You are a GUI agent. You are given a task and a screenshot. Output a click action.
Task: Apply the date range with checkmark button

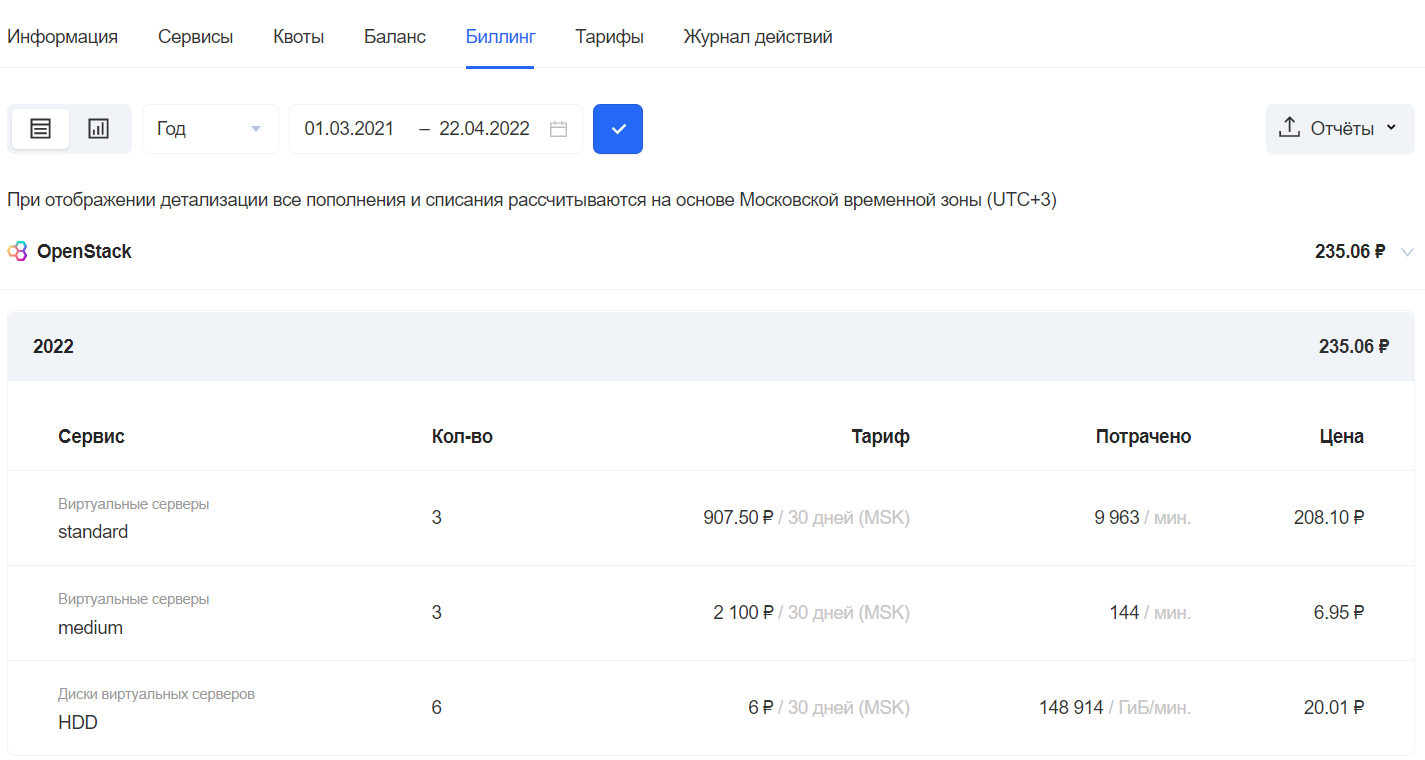[618, 129]
